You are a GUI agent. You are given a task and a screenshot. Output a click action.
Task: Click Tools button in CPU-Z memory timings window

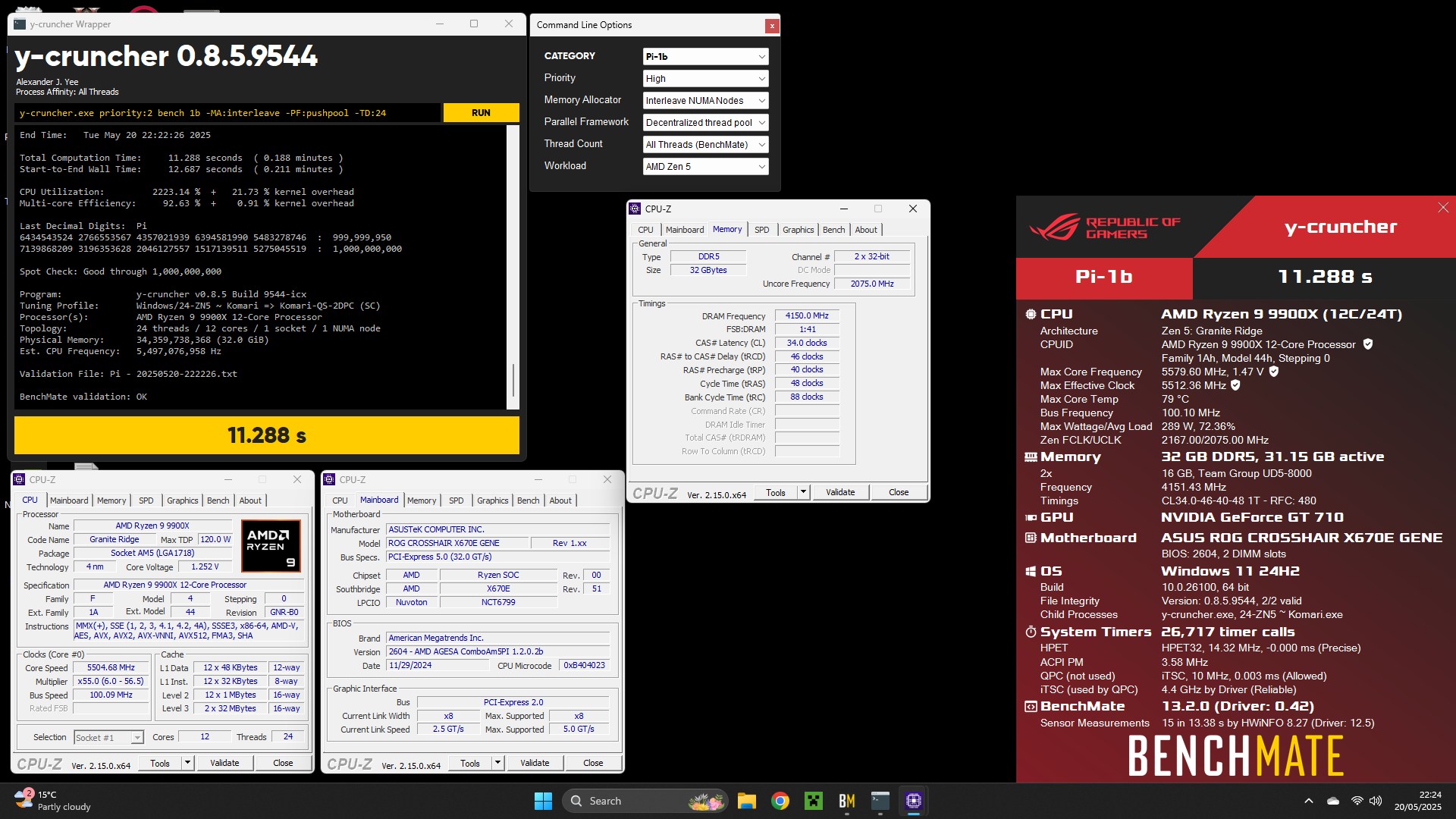click(x=776, y=492)
